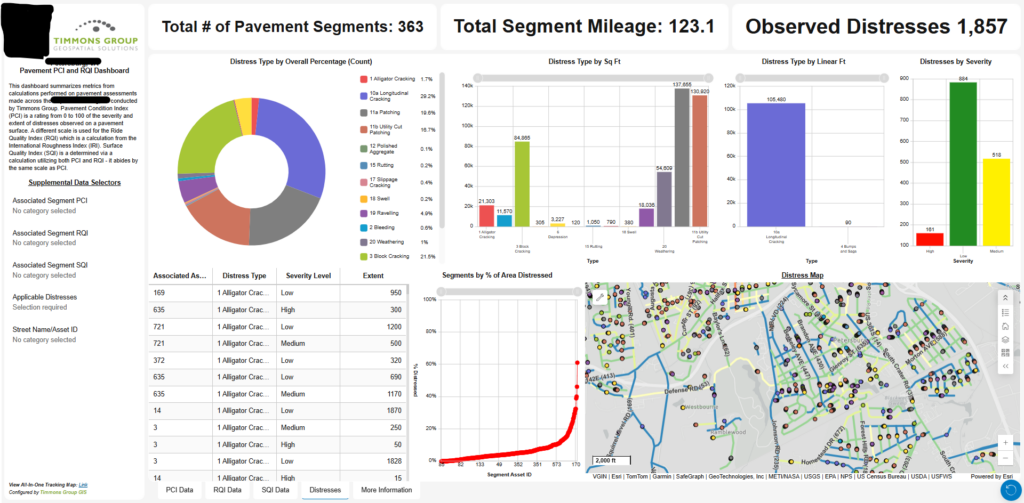
Task: Follow the All-In-One Tracking Map Link
Action: [82, 485]
